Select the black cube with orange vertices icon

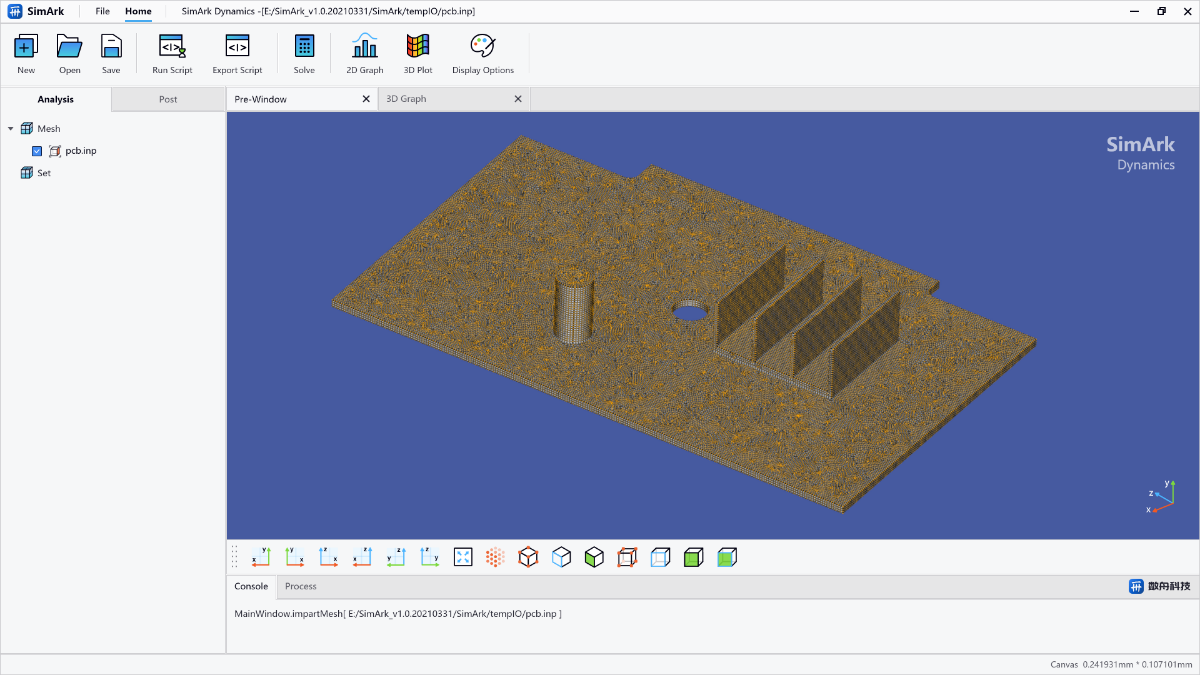[x=528, y=557]
